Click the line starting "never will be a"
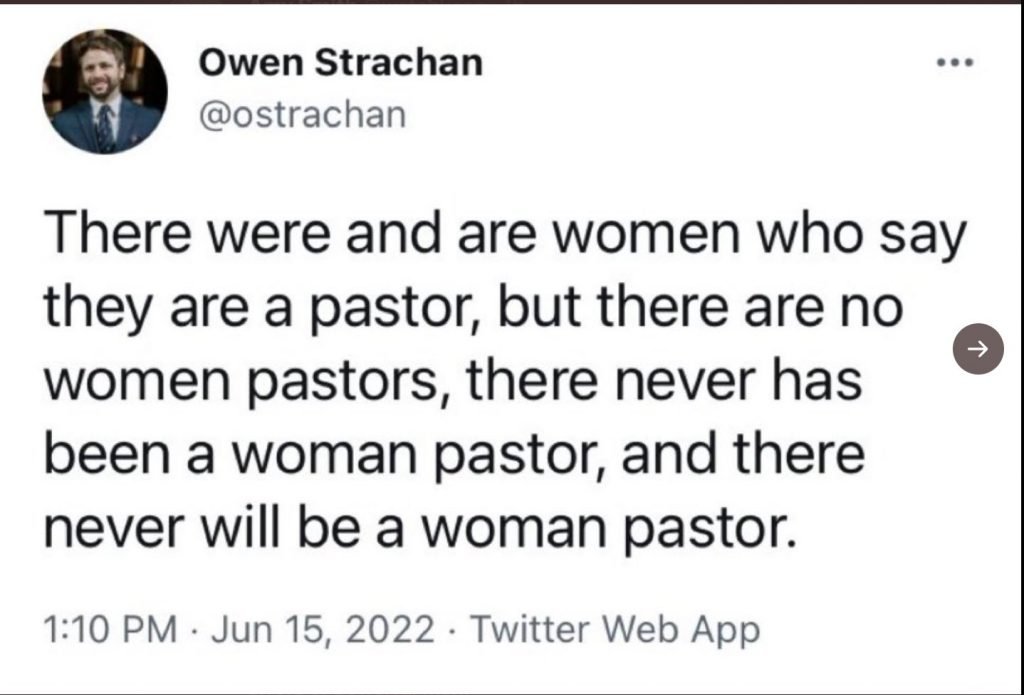 point(421,529)
